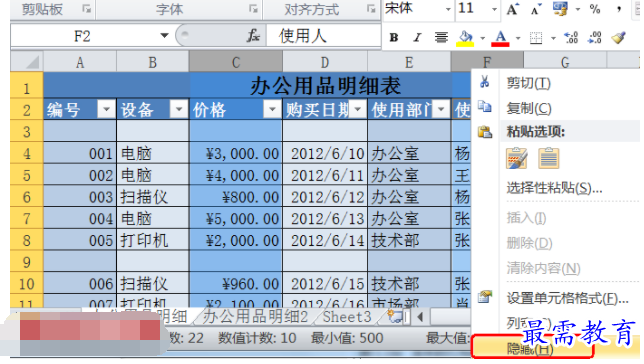Open the borders dropdown arrow
The image size is (644, 364).
tap(553, 38)
